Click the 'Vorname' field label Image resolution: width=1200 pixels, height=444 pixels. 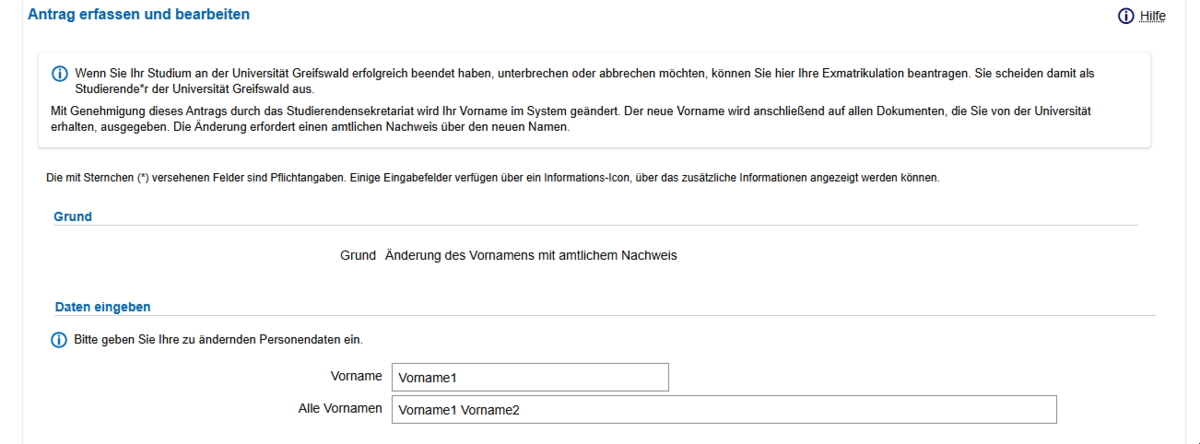(x=356, y=376)
